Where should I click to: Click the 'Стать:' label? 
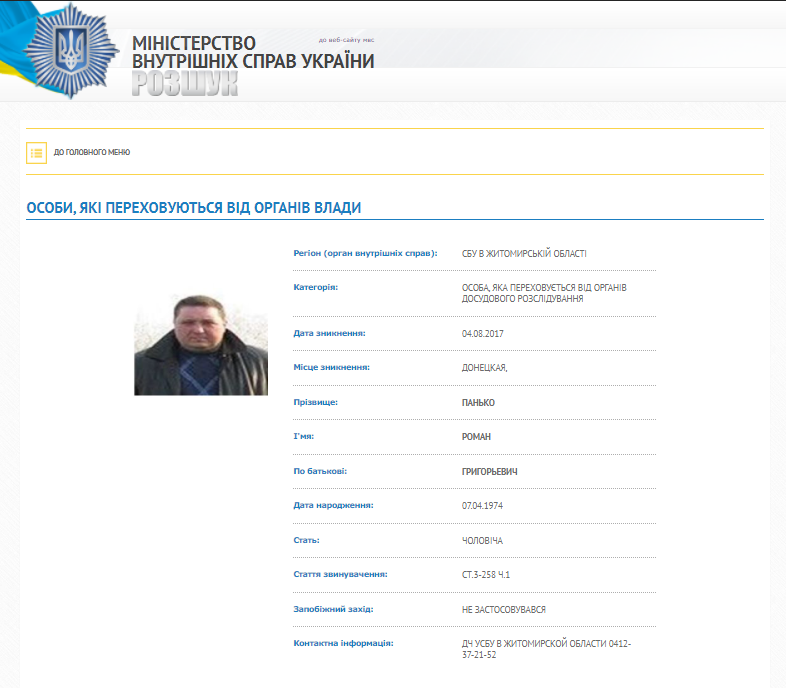[306, 541]
